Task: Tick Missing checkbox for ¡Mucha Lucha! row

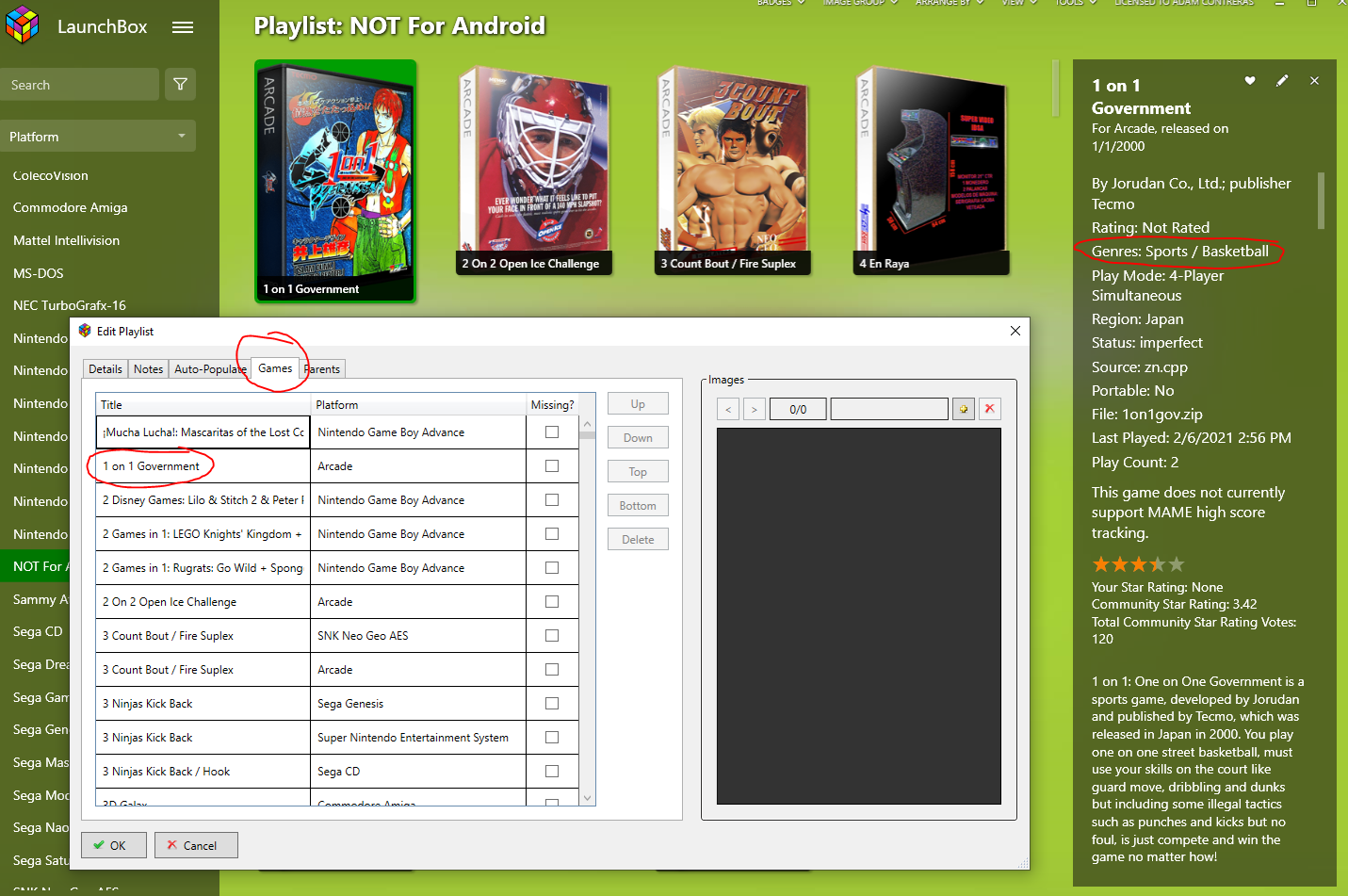Action: pyautogui.click(x=552, y=432)
